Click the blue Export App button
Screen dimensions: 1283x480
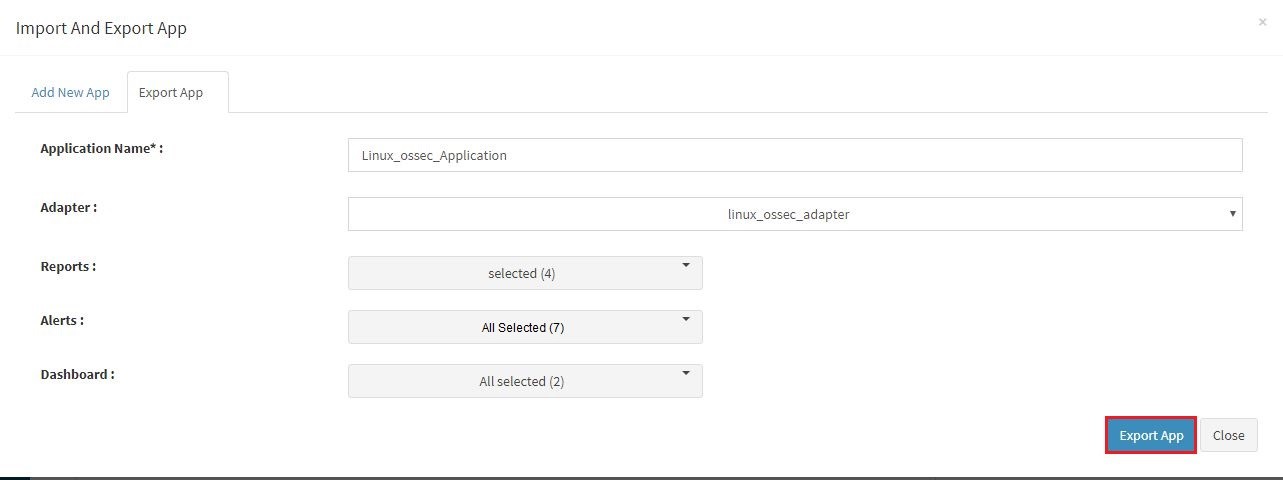pos(1151,435)
